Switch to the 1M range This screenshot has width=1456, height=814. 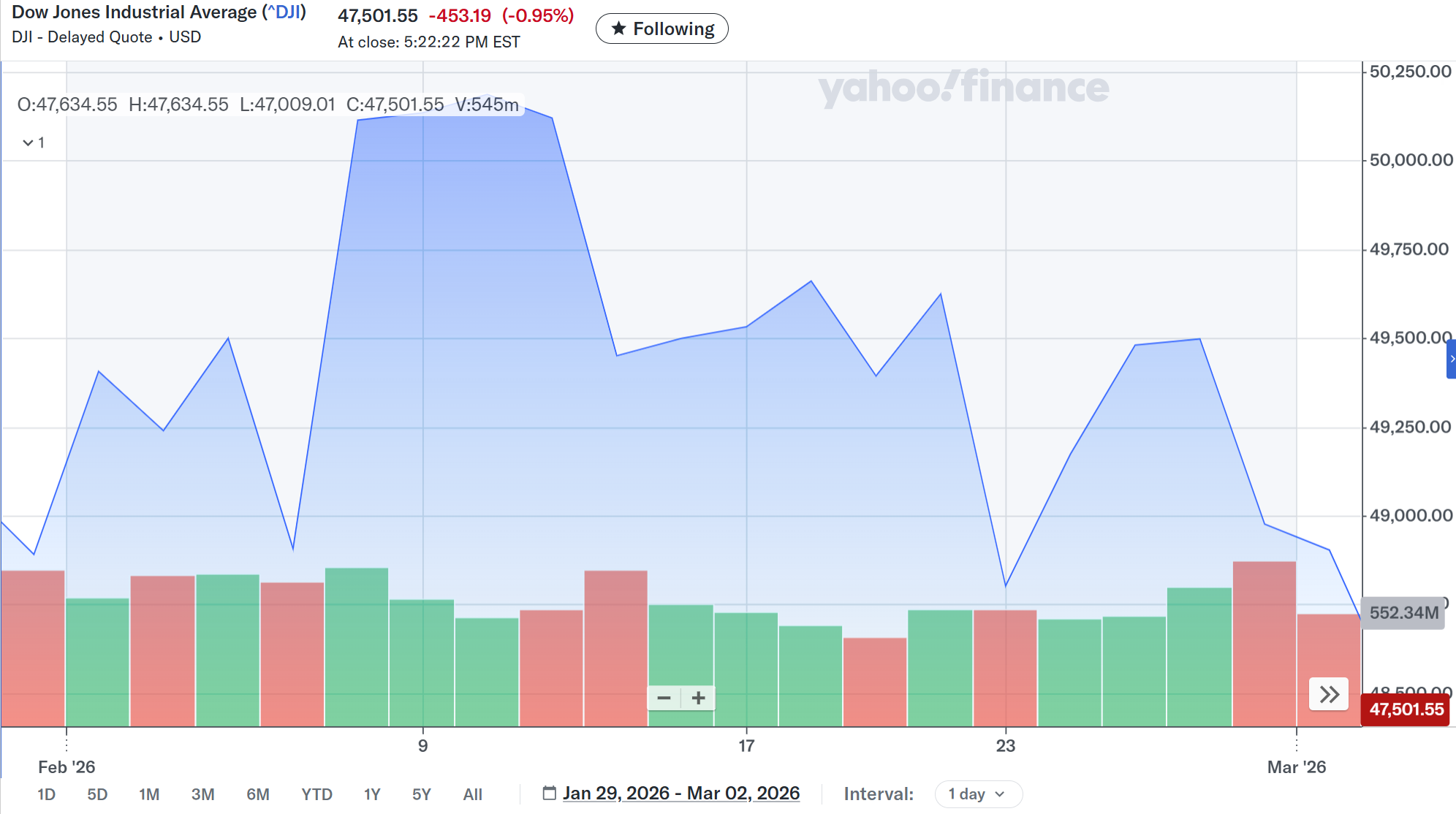[149, 794]
